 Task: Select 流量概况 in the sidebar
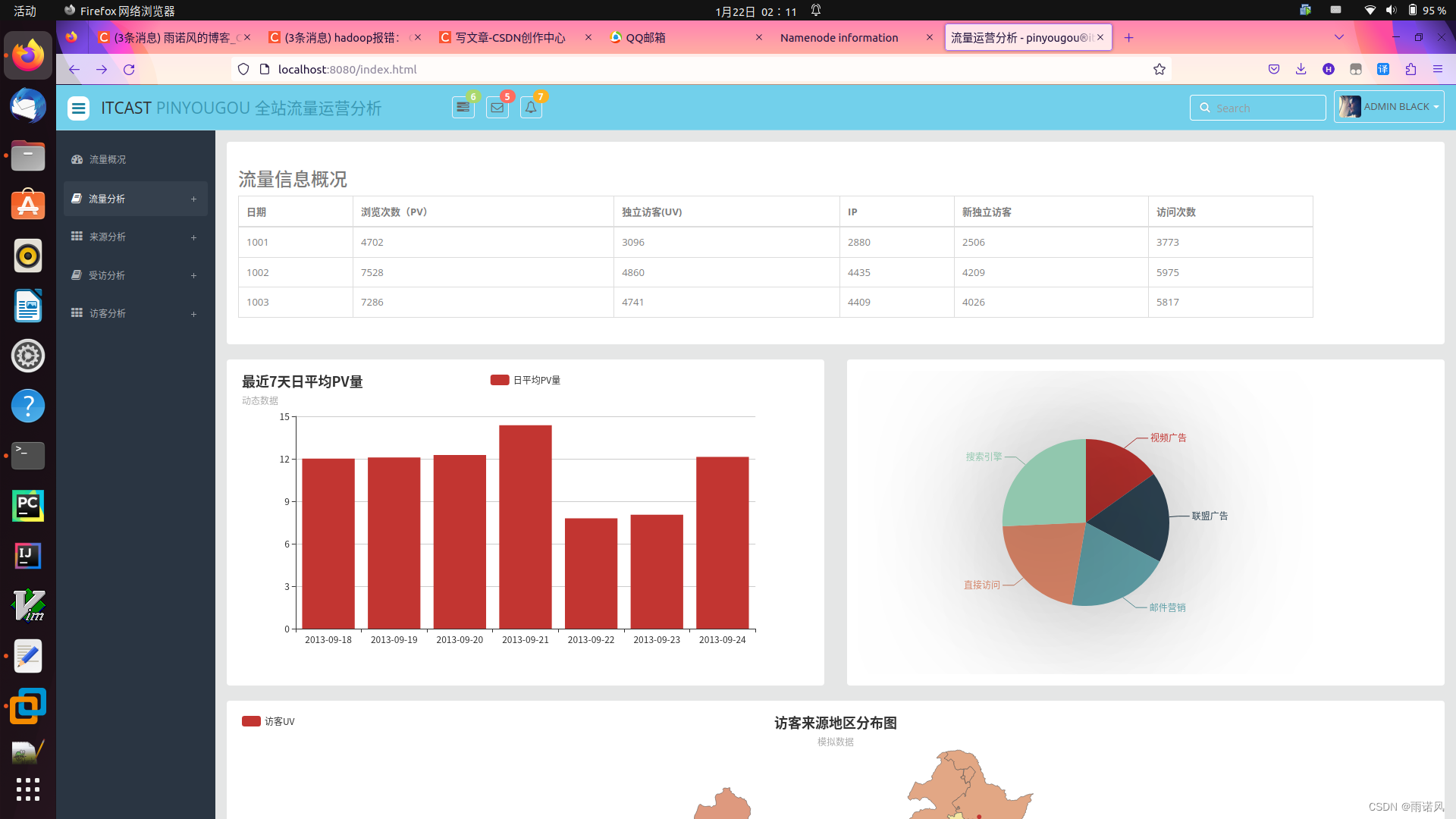pos(136,159)
